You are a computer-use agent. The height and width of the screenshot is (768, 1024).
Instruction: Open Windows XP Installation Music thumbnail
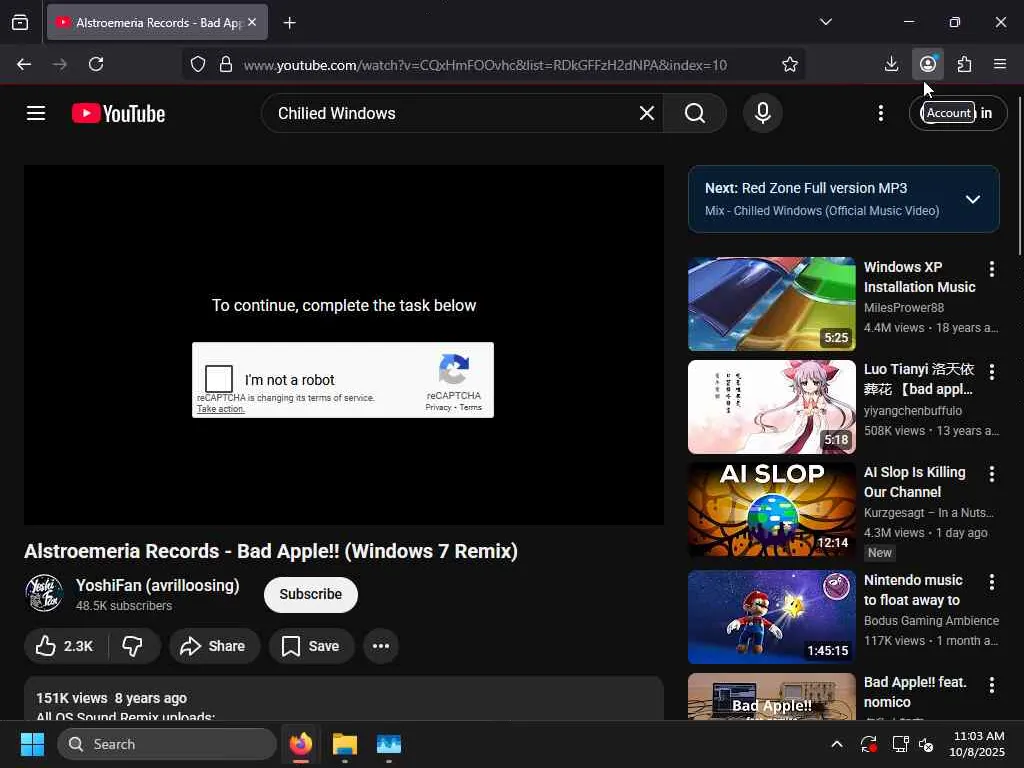click(x=771, y=304)
